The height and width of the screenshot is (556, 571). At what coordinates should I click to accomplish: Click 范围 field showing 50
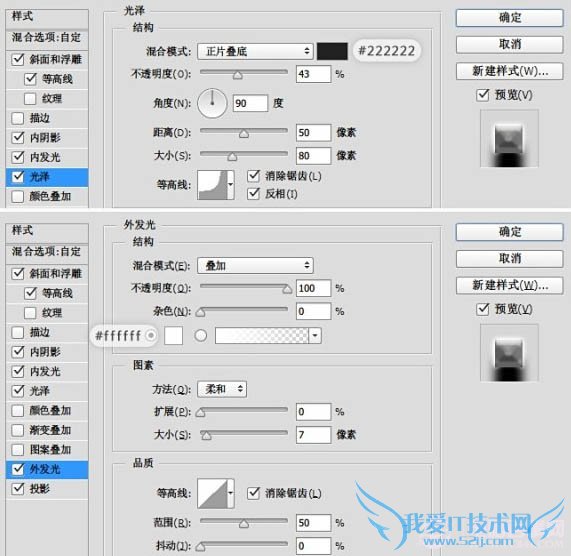tap(314, 523)
